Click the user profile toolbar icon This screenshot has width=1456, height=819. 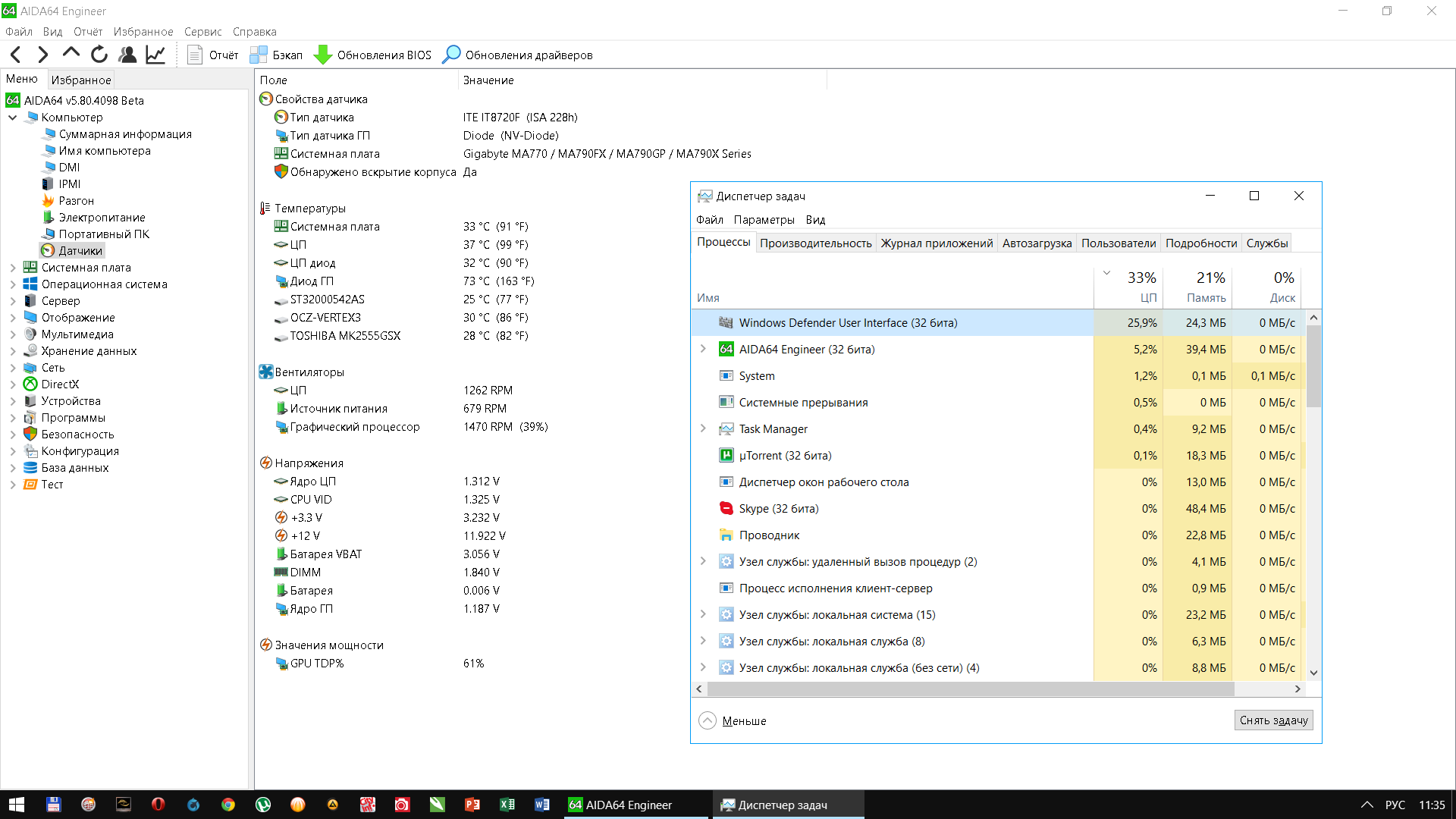pos(127,55)
